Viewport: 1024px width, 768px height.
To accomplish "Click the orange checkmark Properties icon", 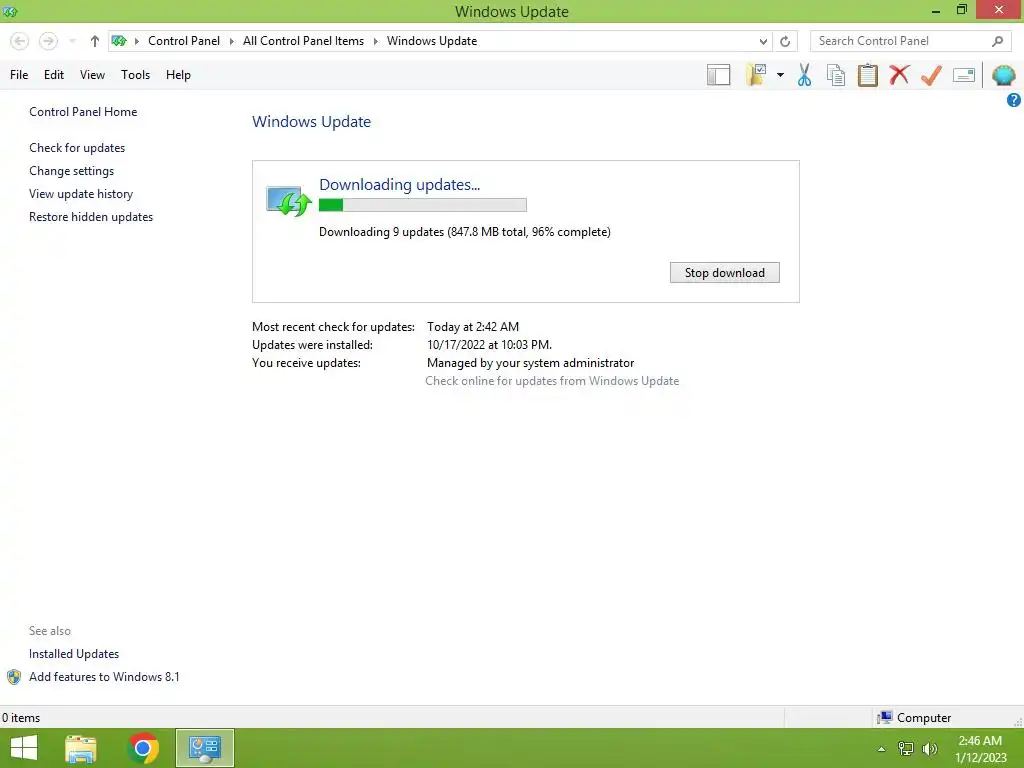I will point(931,75).
